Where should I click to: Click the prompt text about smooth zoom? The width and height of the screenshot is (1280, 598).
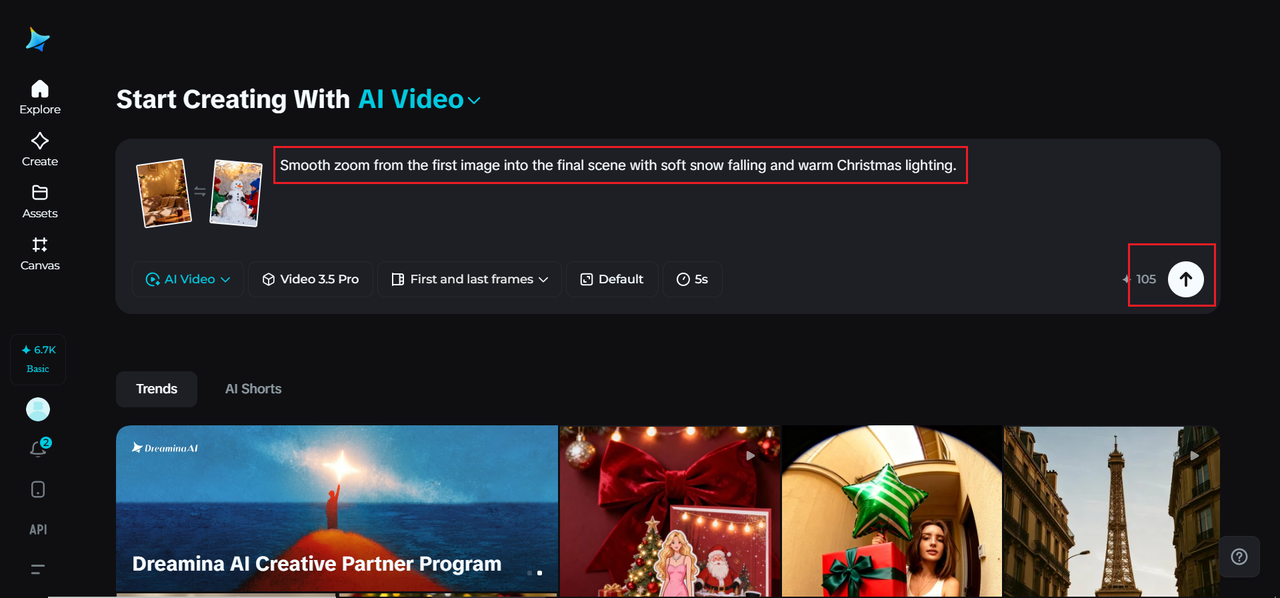point(620,165)
